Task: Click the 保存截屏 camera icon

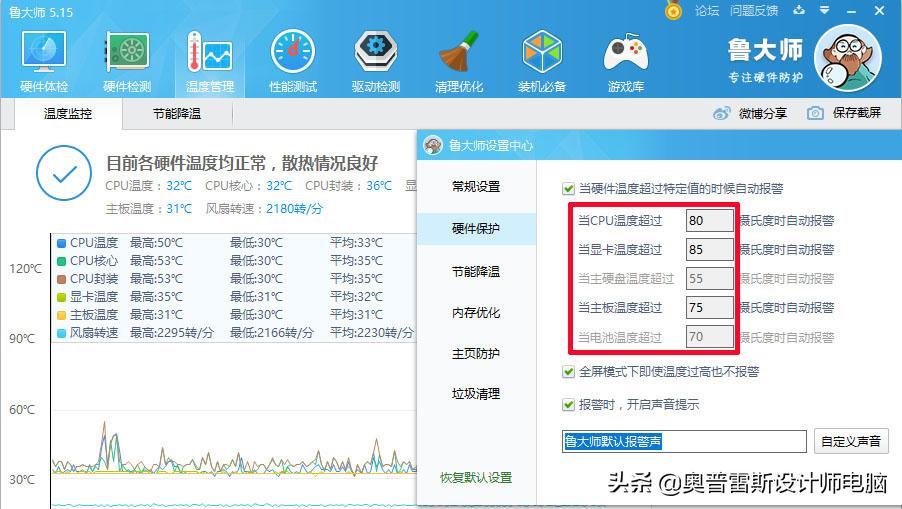Action: (815, 113)
